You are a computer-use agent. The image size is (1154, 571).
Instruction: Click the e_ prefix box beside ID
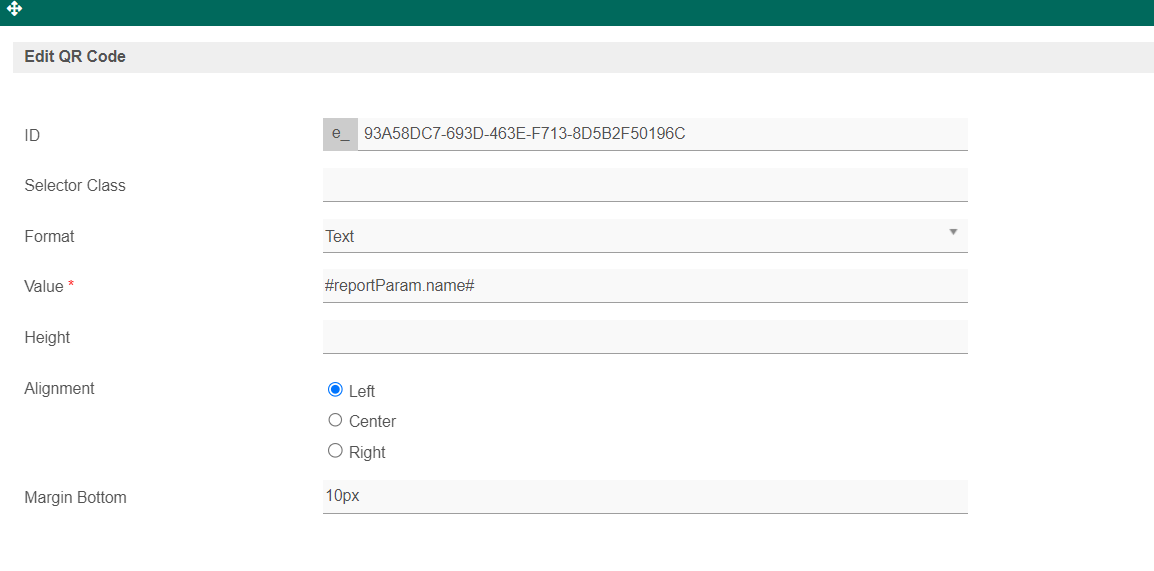pyautogui.click(x=340, y=134)
